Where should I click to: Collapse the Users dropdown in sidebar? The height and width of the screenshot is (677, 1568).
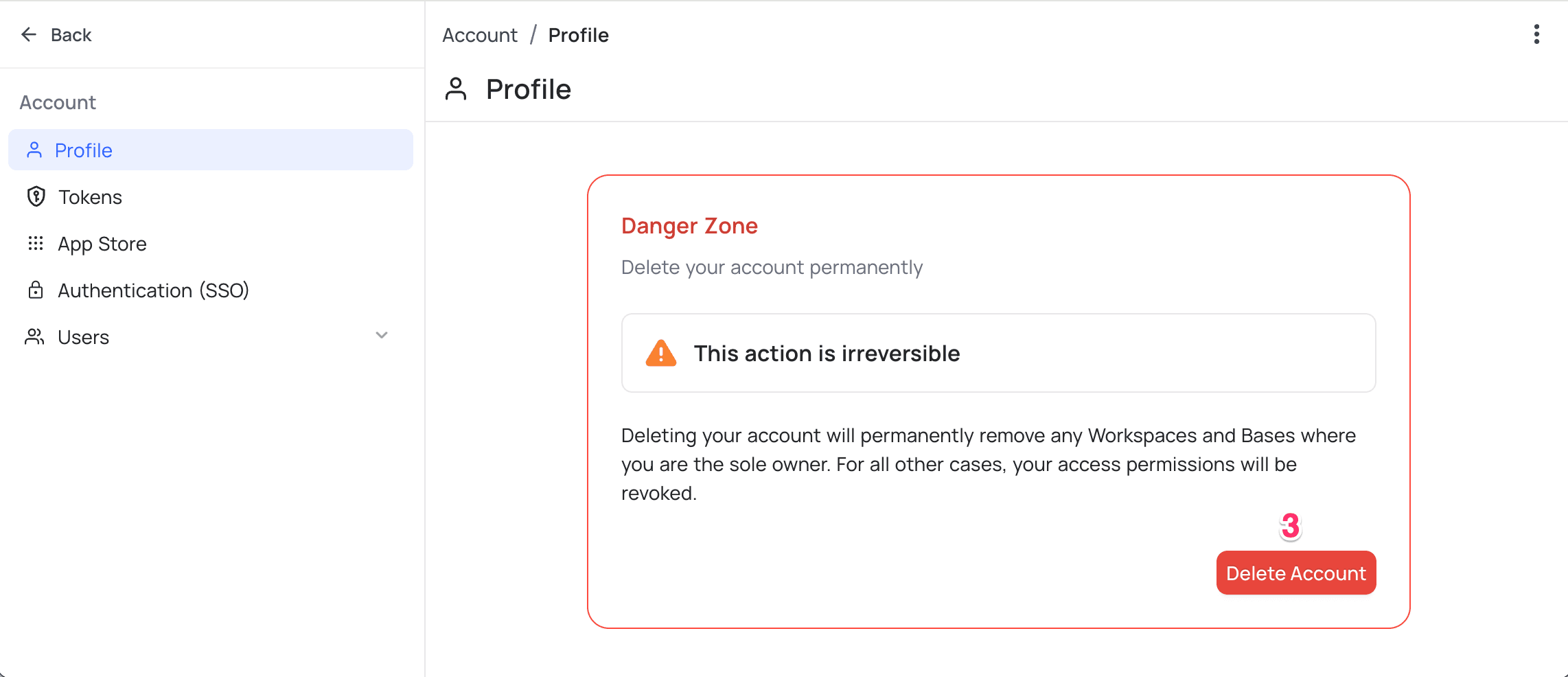pyautogui.click(x=382, y=336)
